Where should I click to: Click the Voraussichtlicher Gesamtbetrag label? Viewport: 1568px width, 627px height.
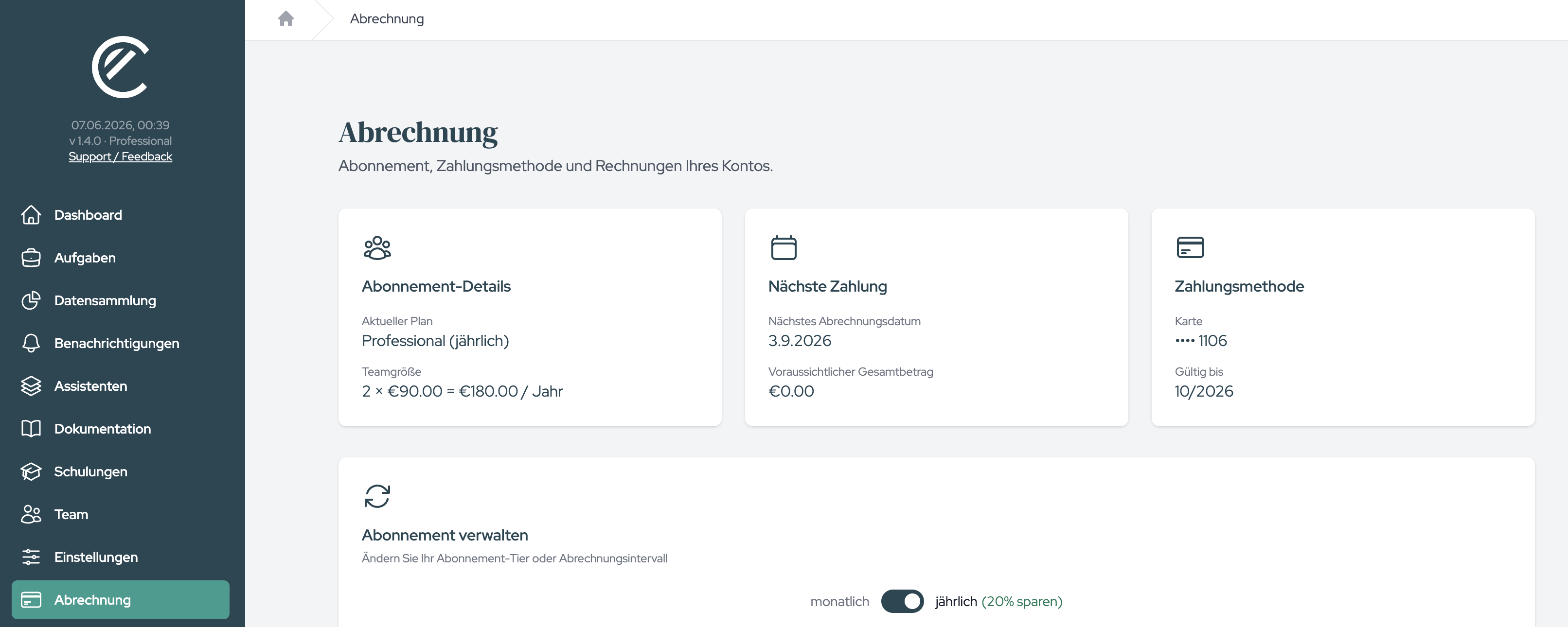(x=850, y=371)
